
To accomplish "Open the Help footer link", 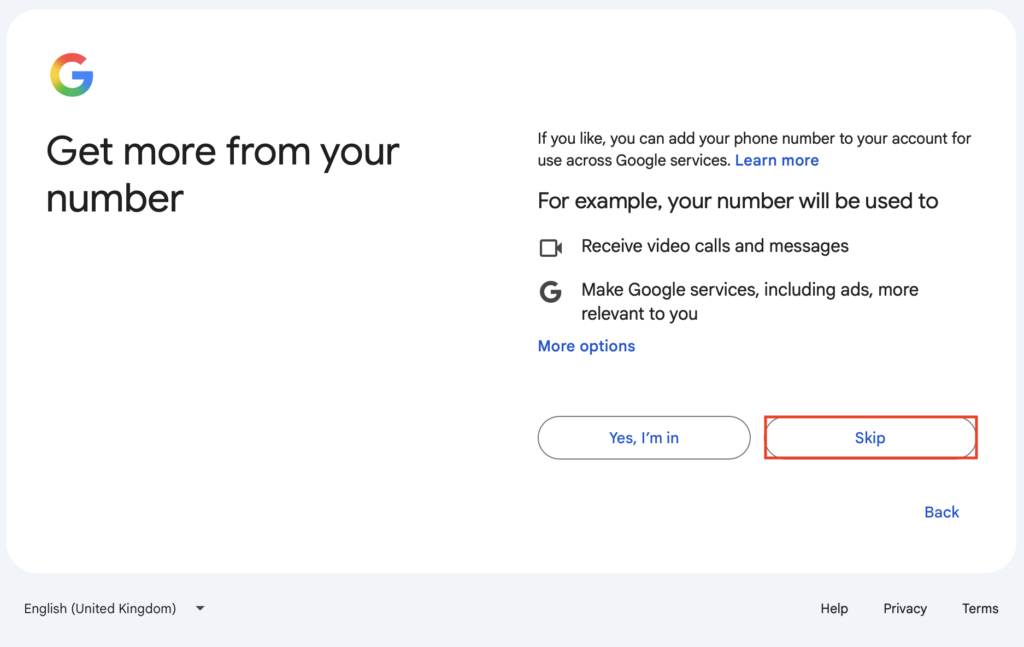I will [x=834, y=608].
